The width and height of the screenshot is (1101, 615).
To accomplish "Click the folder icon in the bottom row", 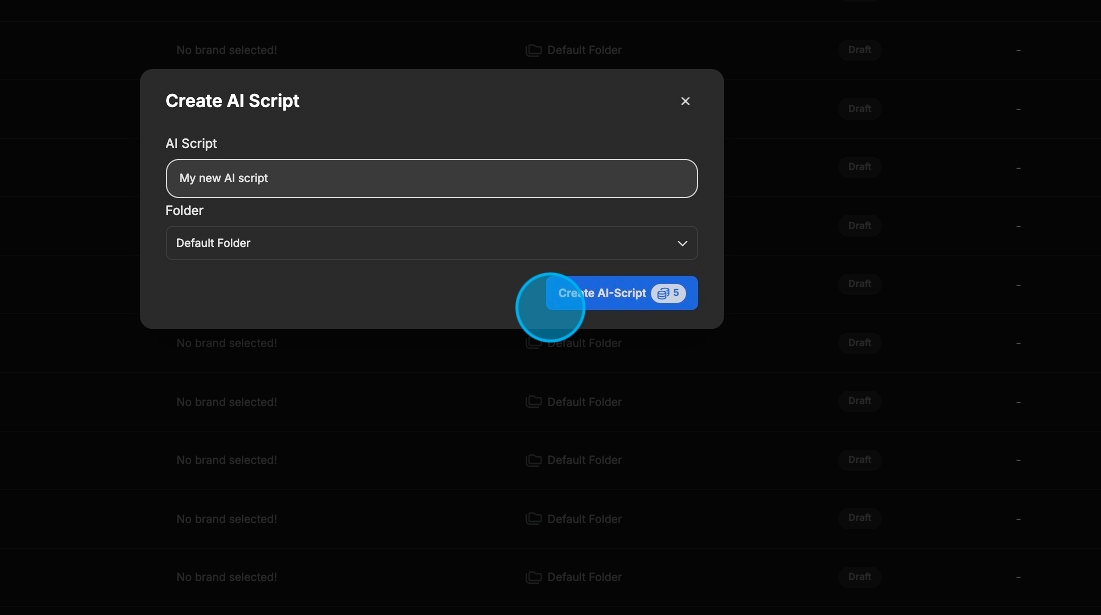I will [x=534, y=577].
